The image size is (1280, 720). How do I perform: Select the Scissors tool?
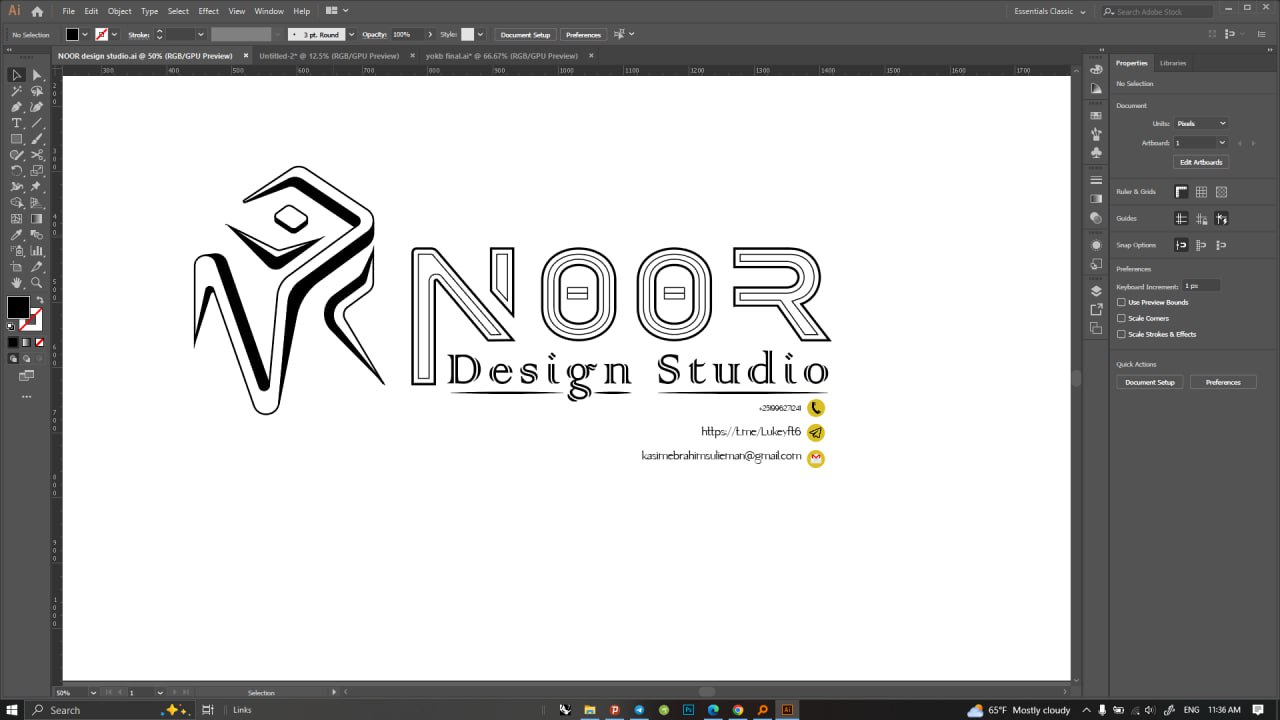coord(37,155)
